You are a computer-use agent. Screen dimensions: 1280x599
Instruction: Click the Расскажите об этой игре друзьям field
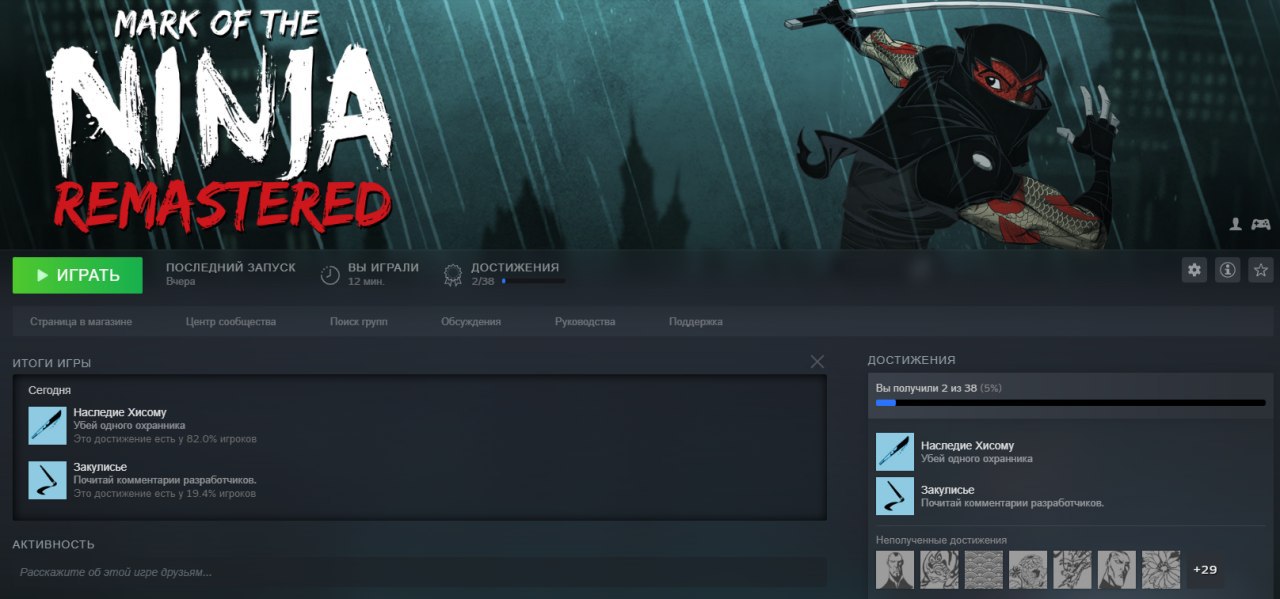[420, 572]
